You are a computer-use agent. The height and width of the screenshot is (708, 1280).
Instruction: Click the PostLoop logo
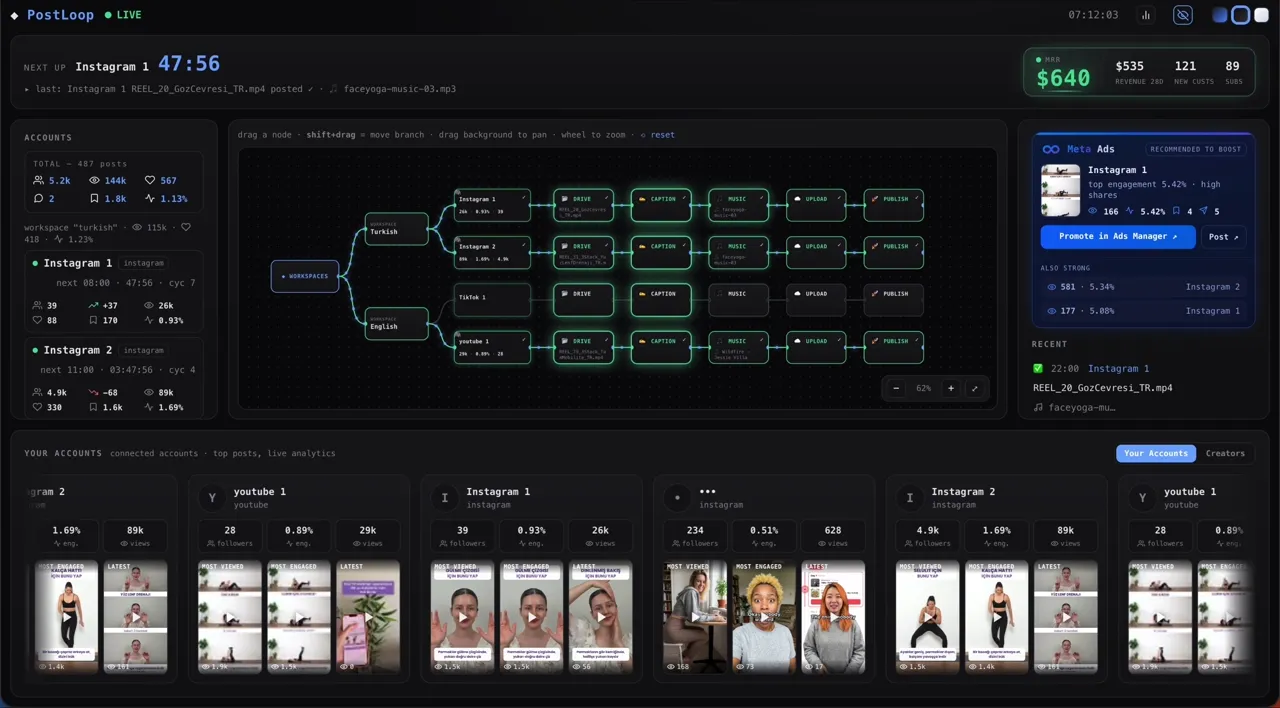54,15
